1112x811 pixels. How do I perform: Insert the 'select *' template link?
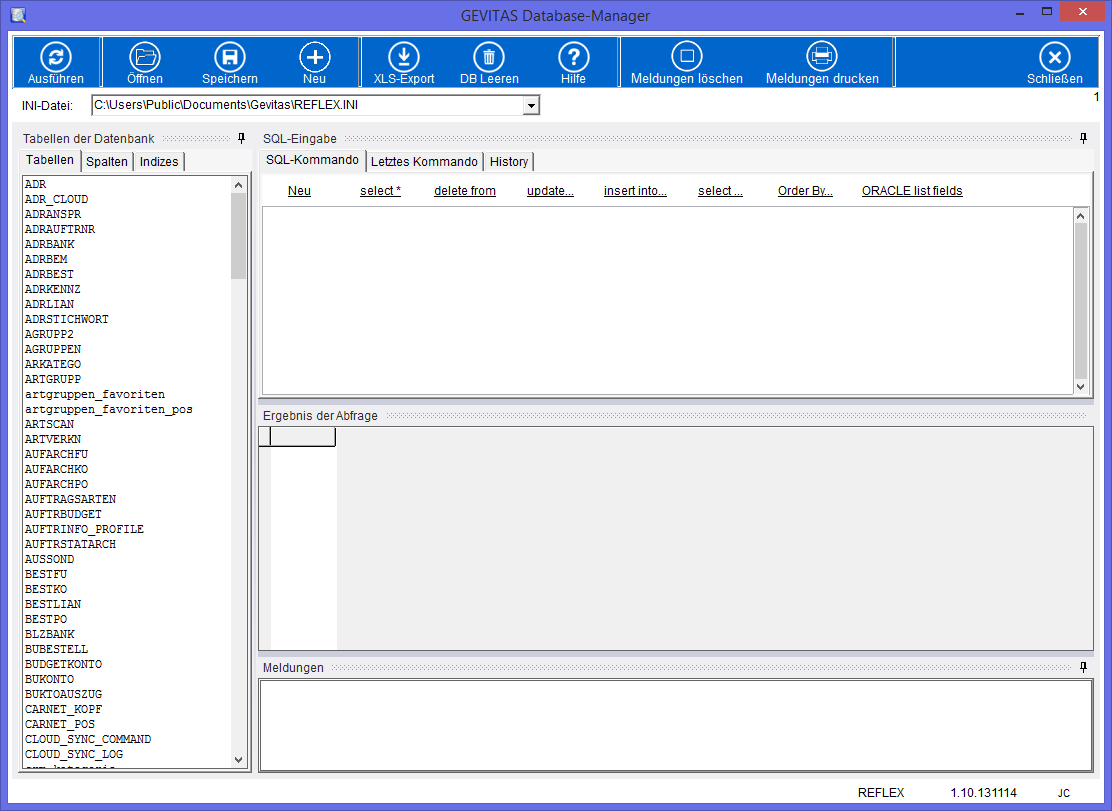[380, 191]
